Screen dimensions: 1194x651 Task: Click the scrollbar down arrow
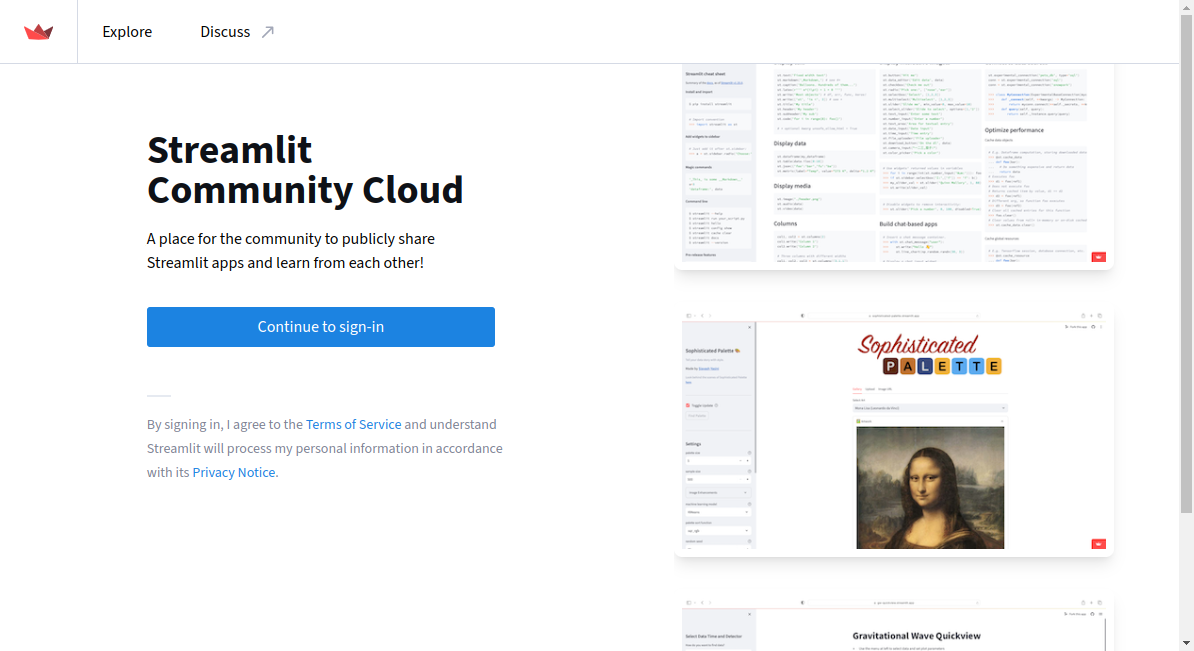tap(1186, 643)
